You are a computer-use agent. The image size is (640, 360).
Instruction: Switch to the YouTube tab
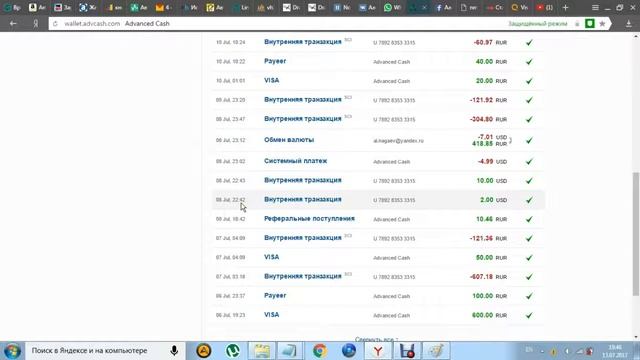point(544,7)
